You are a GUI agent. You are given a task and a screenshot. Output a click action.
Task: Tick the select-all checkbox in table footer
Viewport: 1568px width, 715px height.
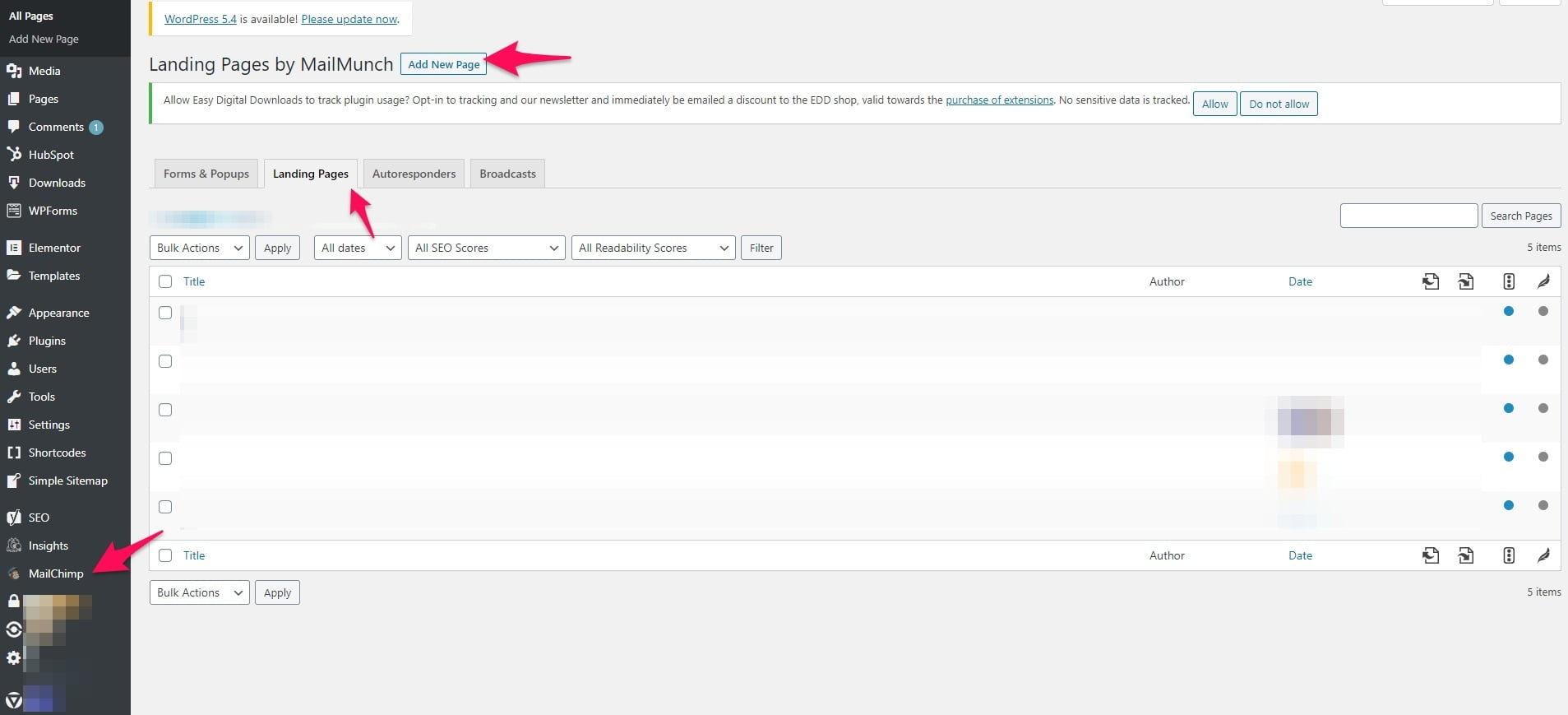click(165, 555)
